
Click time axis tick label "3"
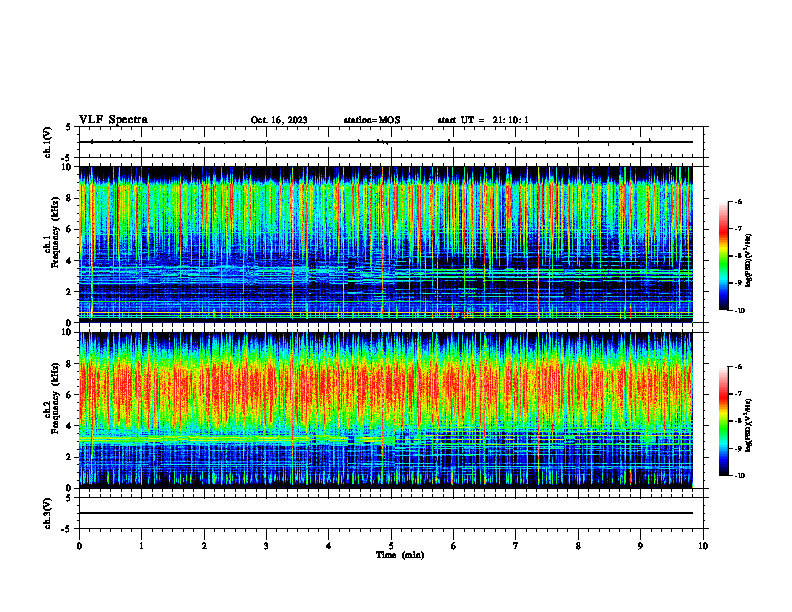click(x=266, y=546)
